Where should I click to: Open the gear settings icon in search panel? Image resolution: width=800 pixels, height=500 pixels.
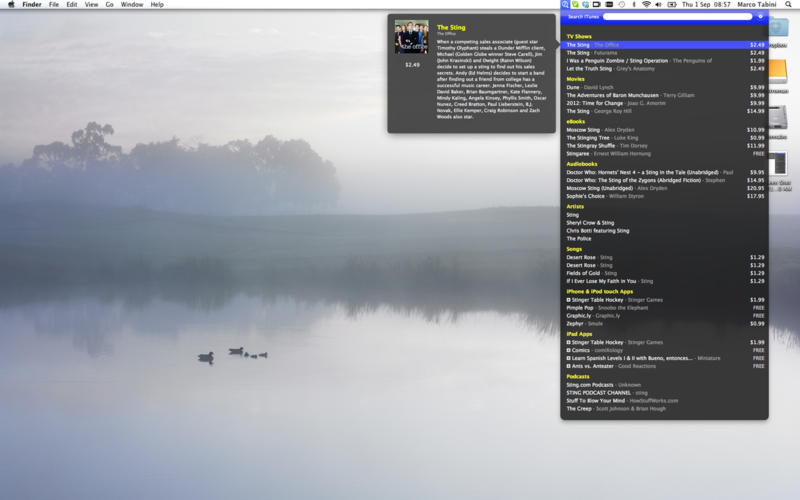coord(760,17)
